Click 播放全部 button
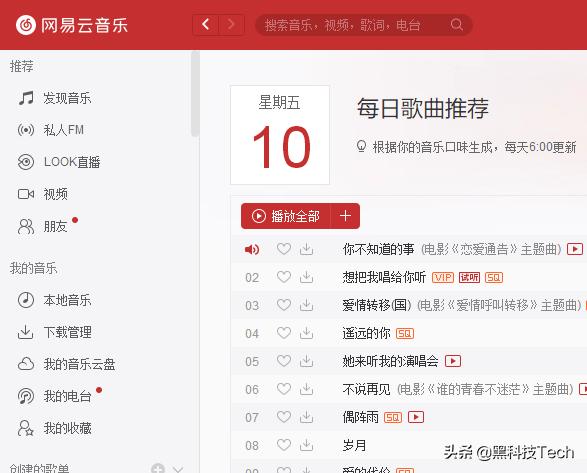Viewport: 587px width, 473px height. tap(286, 216)
